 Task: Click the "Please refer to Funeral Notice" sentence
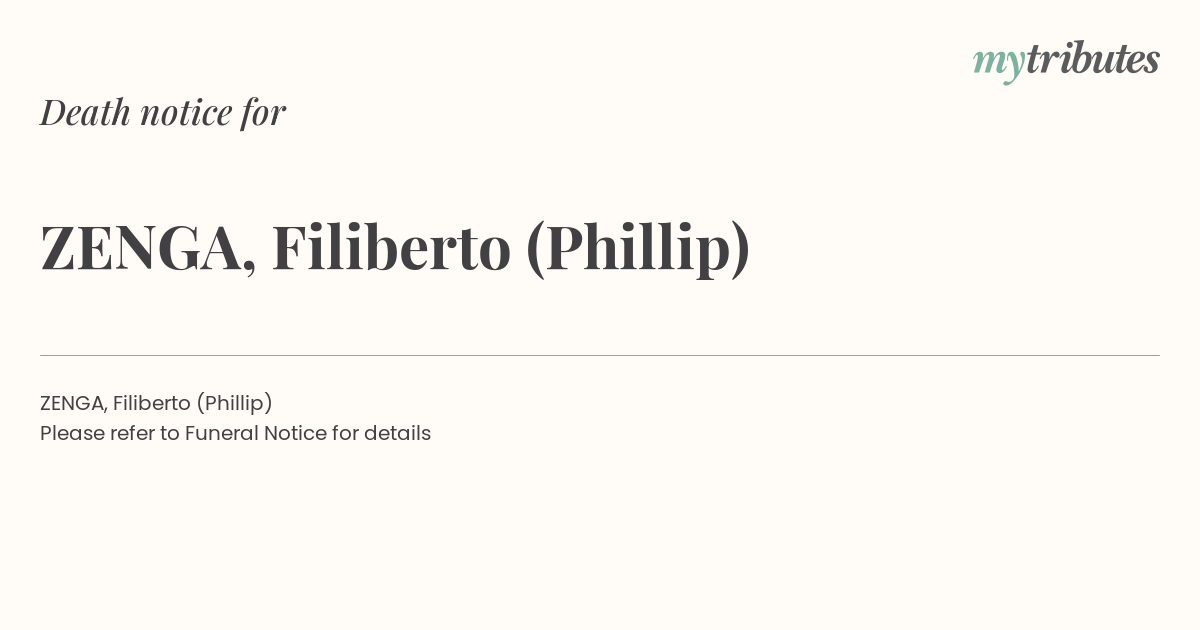(235, 434)
